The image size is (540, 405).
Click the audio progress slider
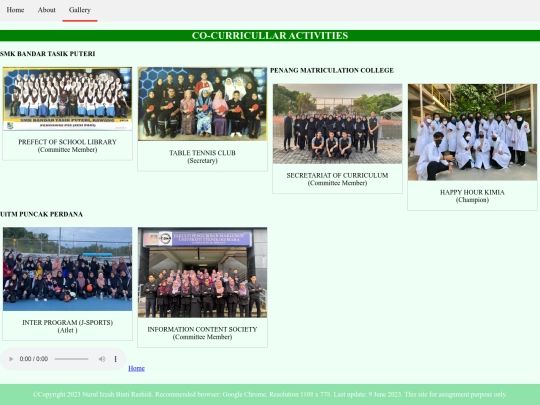[x=71, y=359]
